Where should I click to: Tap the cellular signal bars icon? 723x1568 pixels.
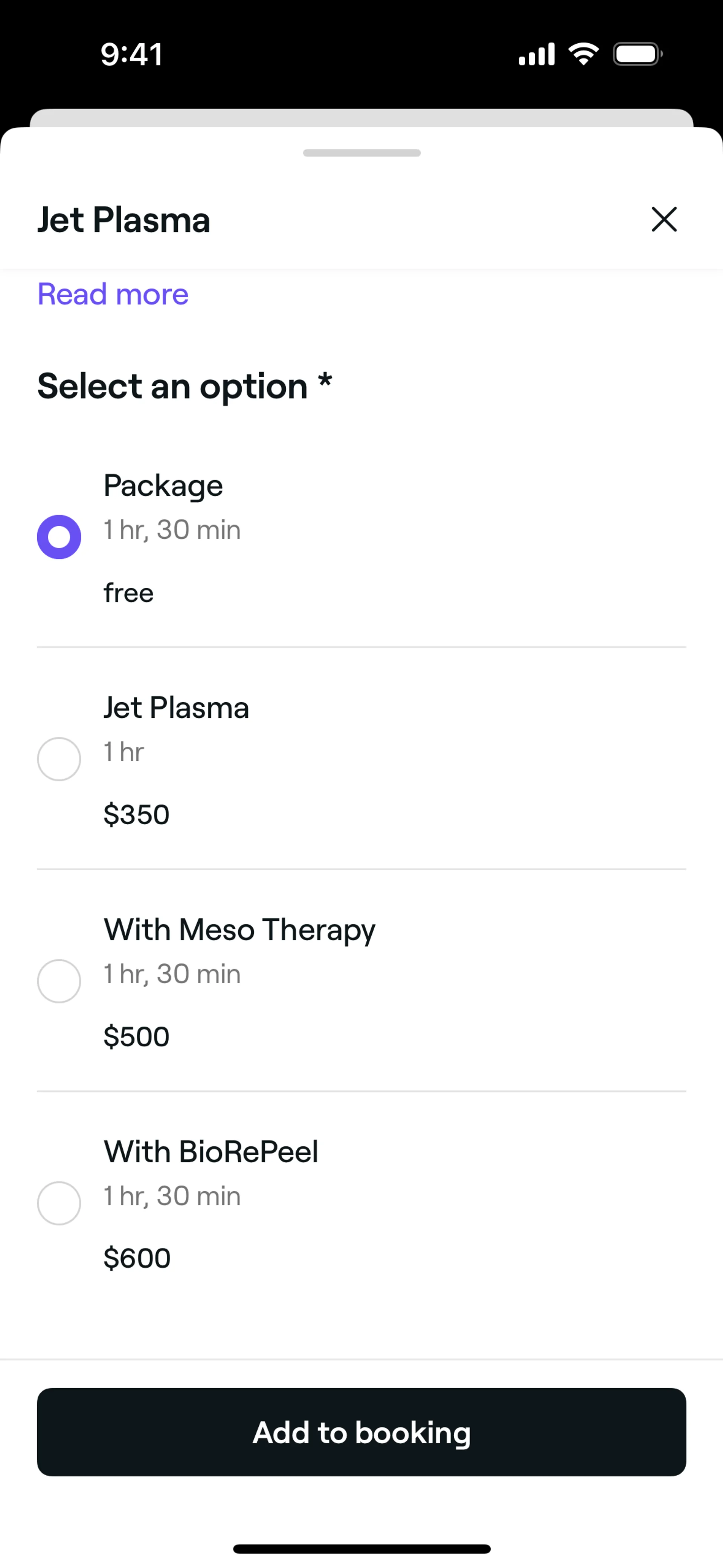tap(536, 54)
